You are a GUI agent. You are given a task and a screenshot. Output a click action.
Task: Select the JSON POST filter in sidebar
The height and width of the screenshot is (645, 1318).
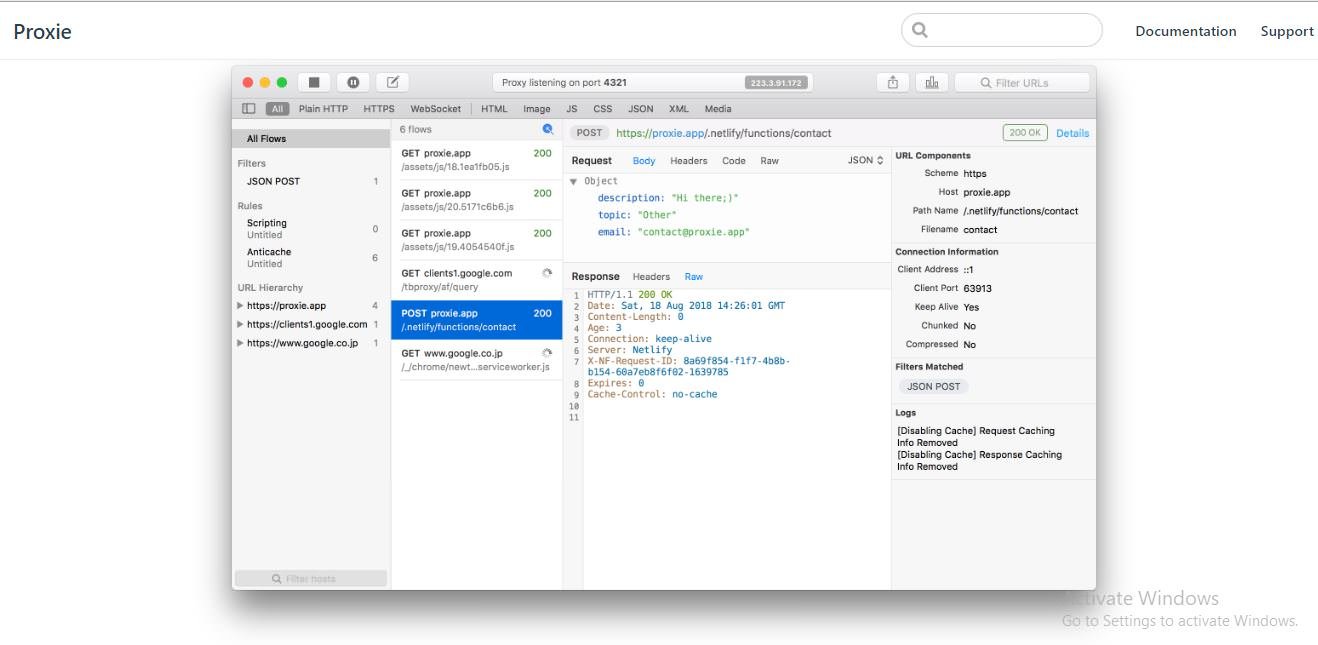coord(311,181)
